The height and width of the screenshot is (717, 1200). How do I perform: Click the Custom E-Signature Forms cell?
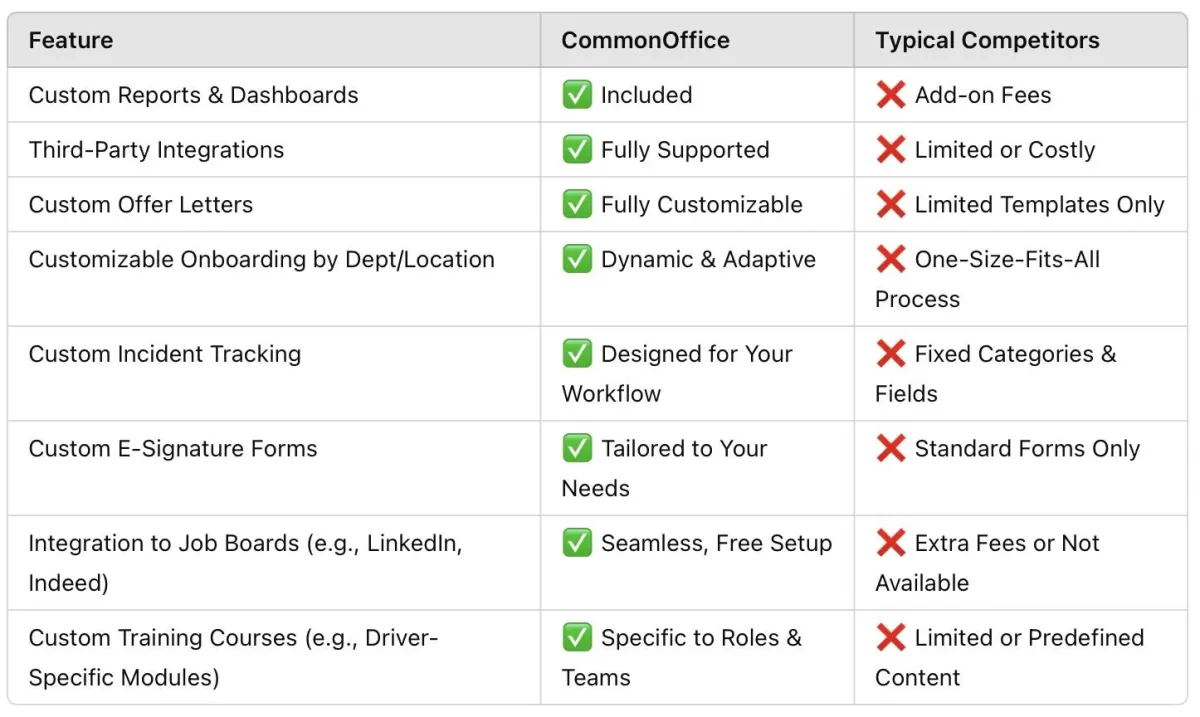coord(173,449)
